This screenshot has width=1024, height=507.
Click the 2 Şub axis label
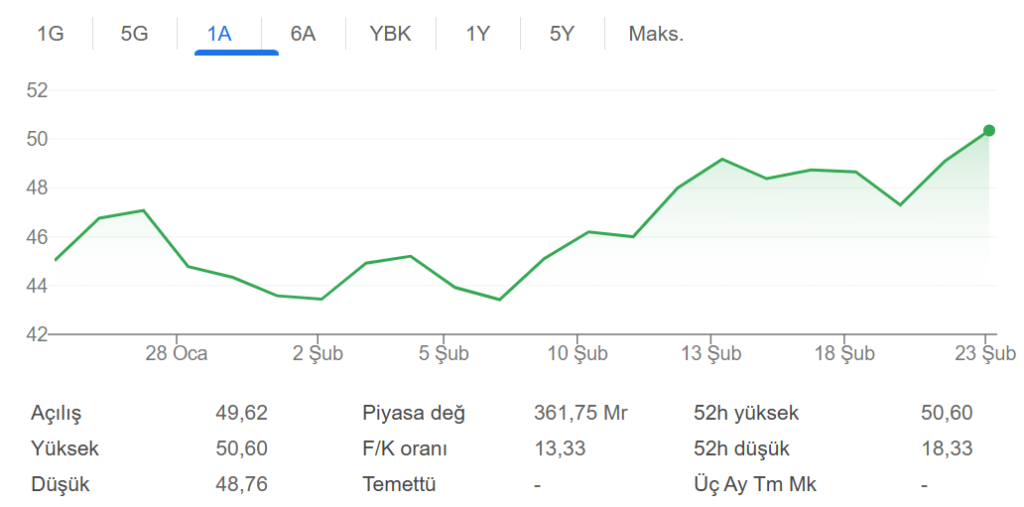click(x=318, y=354)
